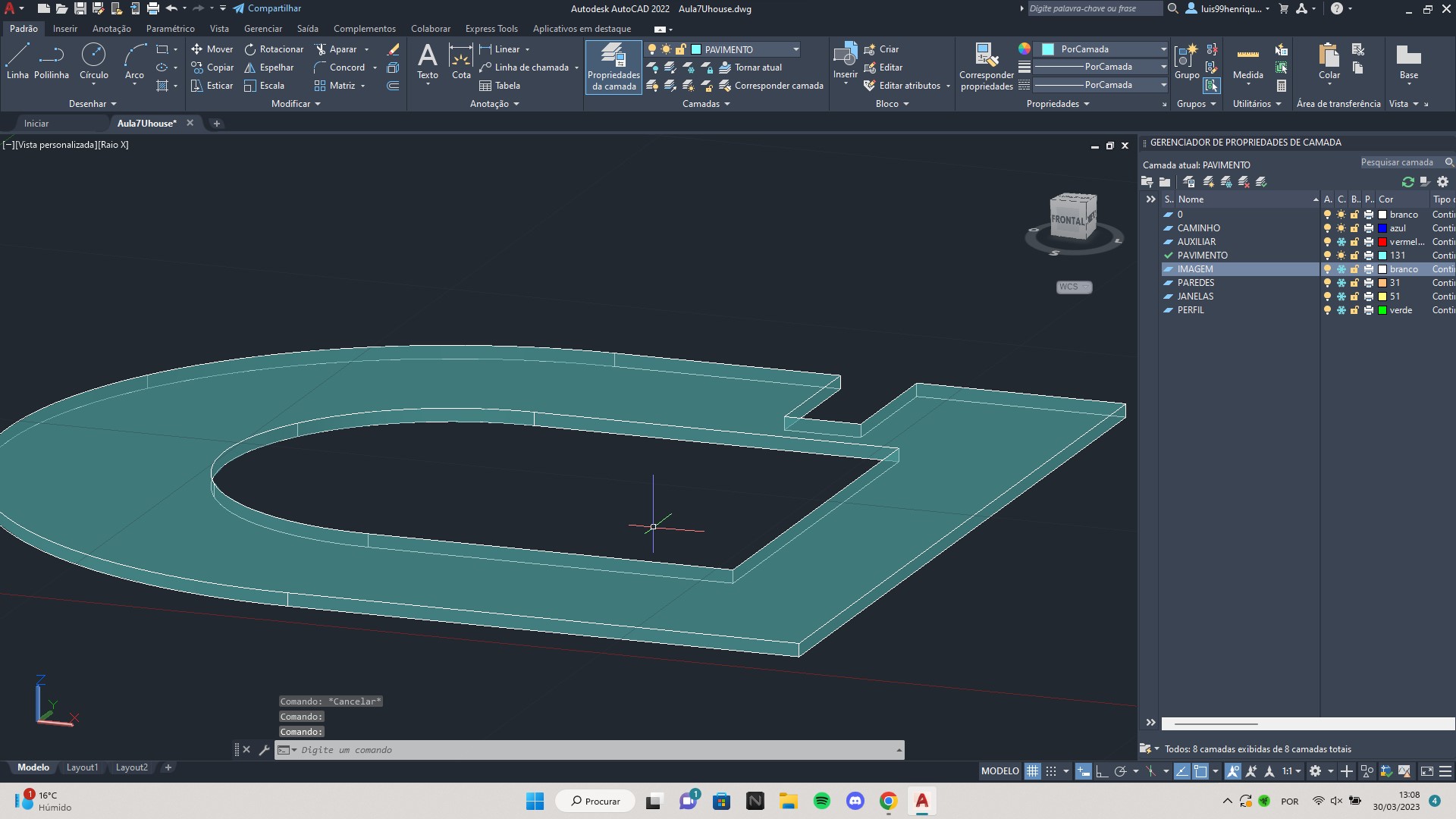Image resolution: width=1456 pixels, height=819 pixels.
Task: Toggle plot printer icon for JANELAS layer
Action: 1368,297
